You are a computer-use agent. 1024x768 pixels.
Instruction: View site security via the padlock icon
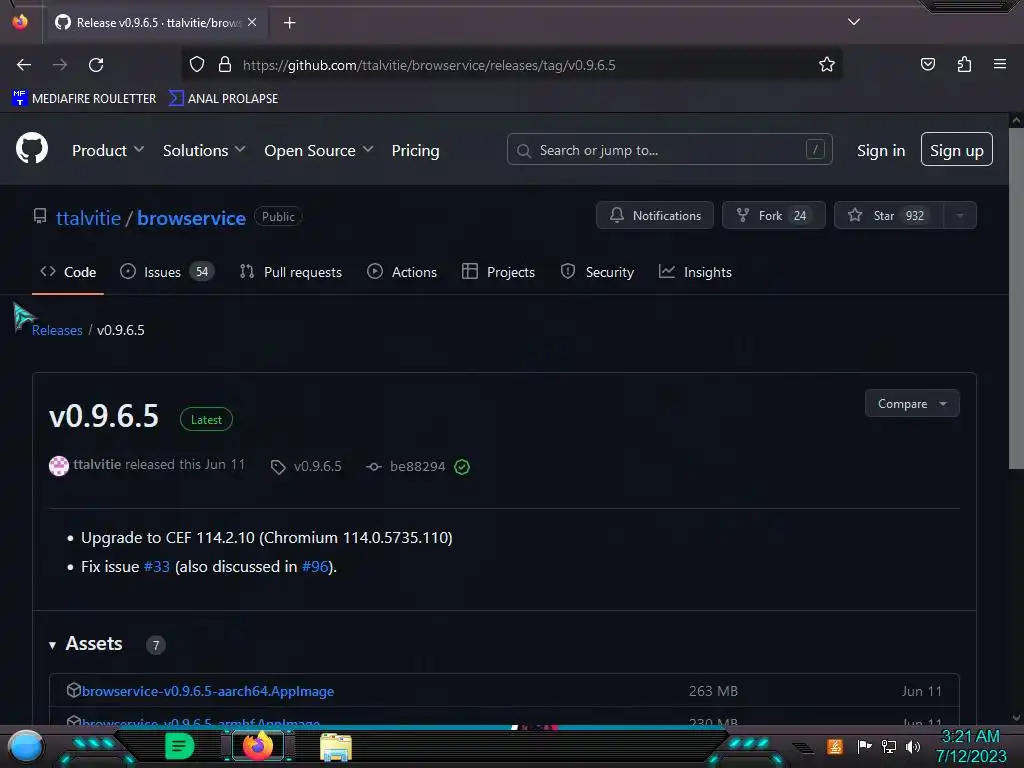click(x=225, y=65)
